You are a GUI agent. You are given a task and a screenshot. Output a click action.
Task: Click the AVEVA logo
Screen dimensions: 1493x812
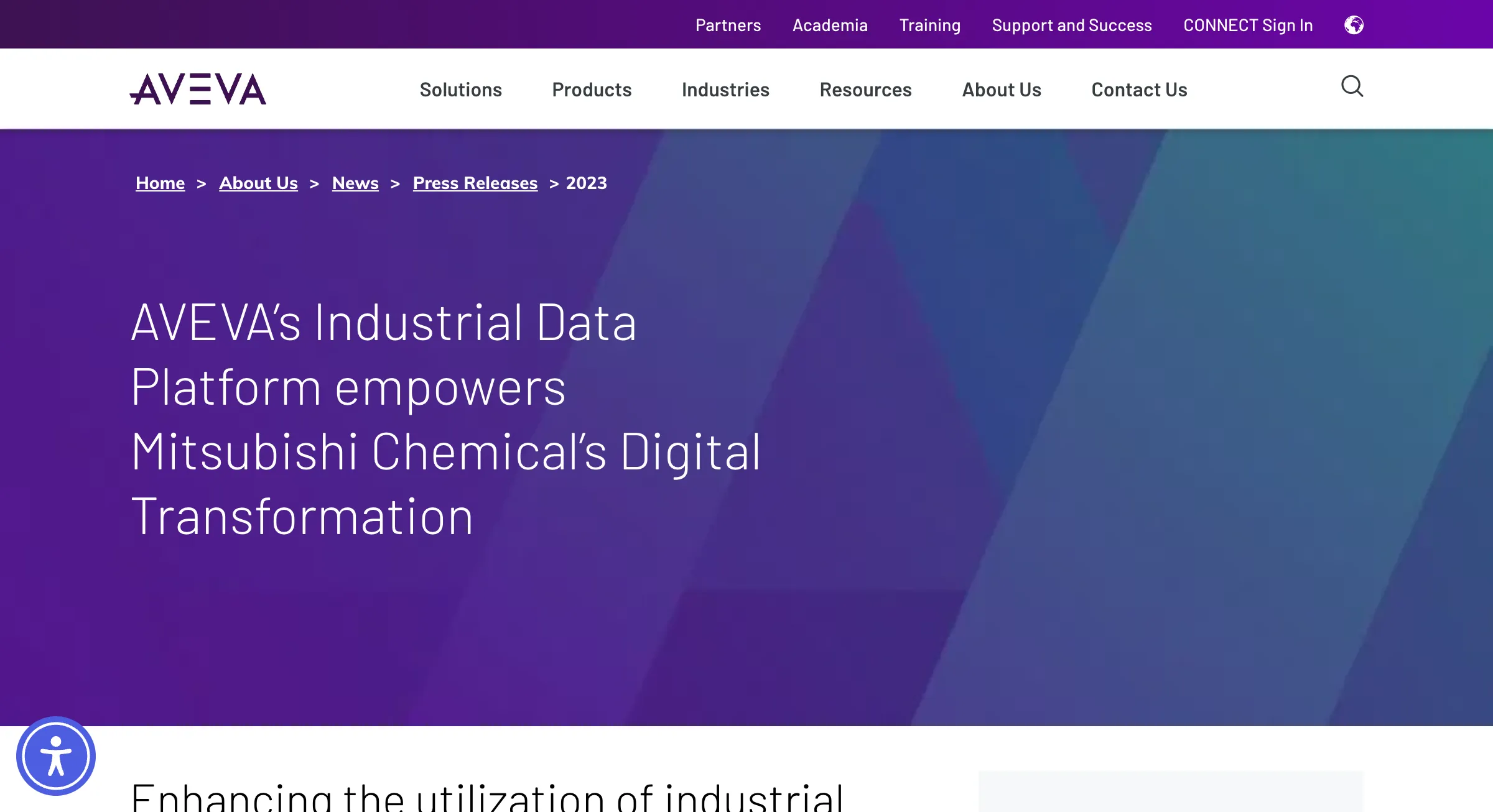(x=198, y=89)
